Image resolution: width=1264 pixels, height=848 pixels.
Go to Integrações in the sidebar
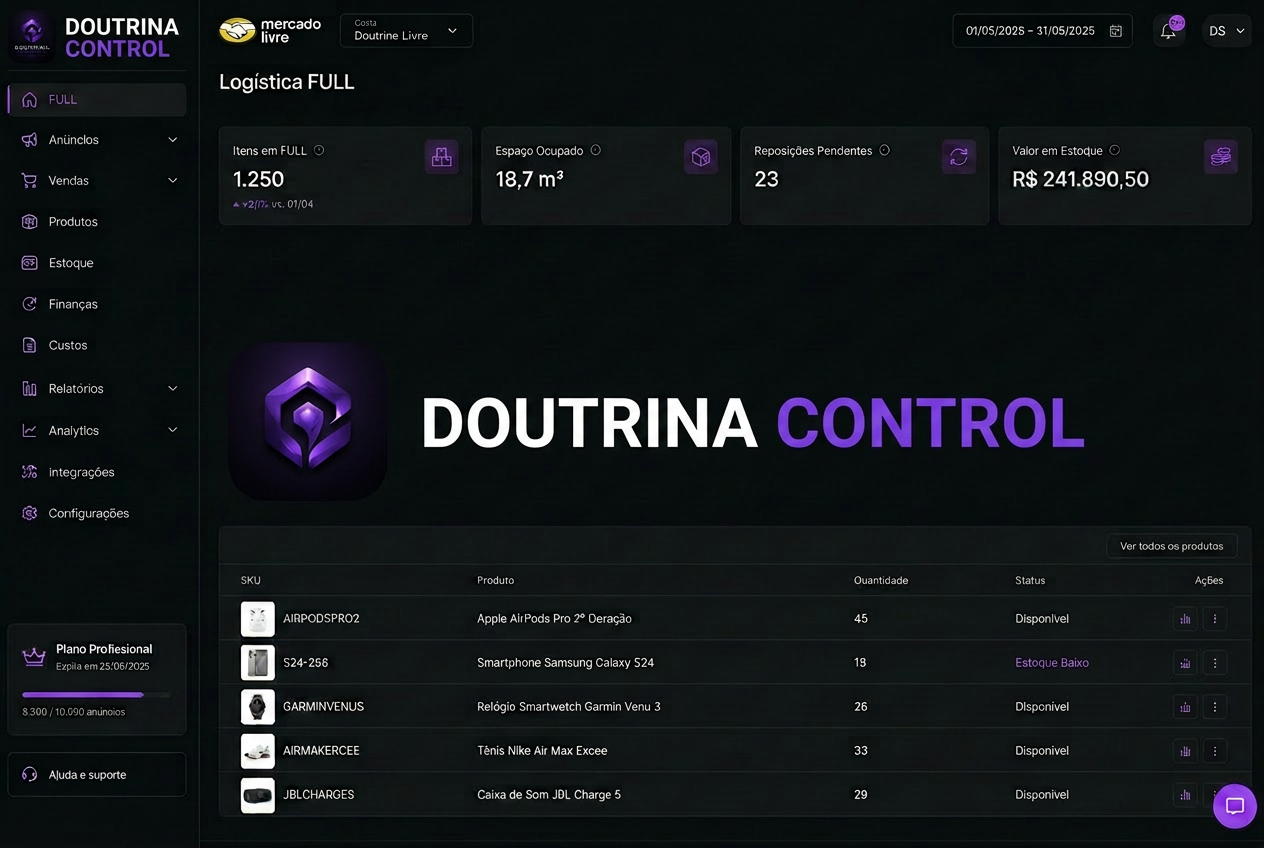pos(97,472)
